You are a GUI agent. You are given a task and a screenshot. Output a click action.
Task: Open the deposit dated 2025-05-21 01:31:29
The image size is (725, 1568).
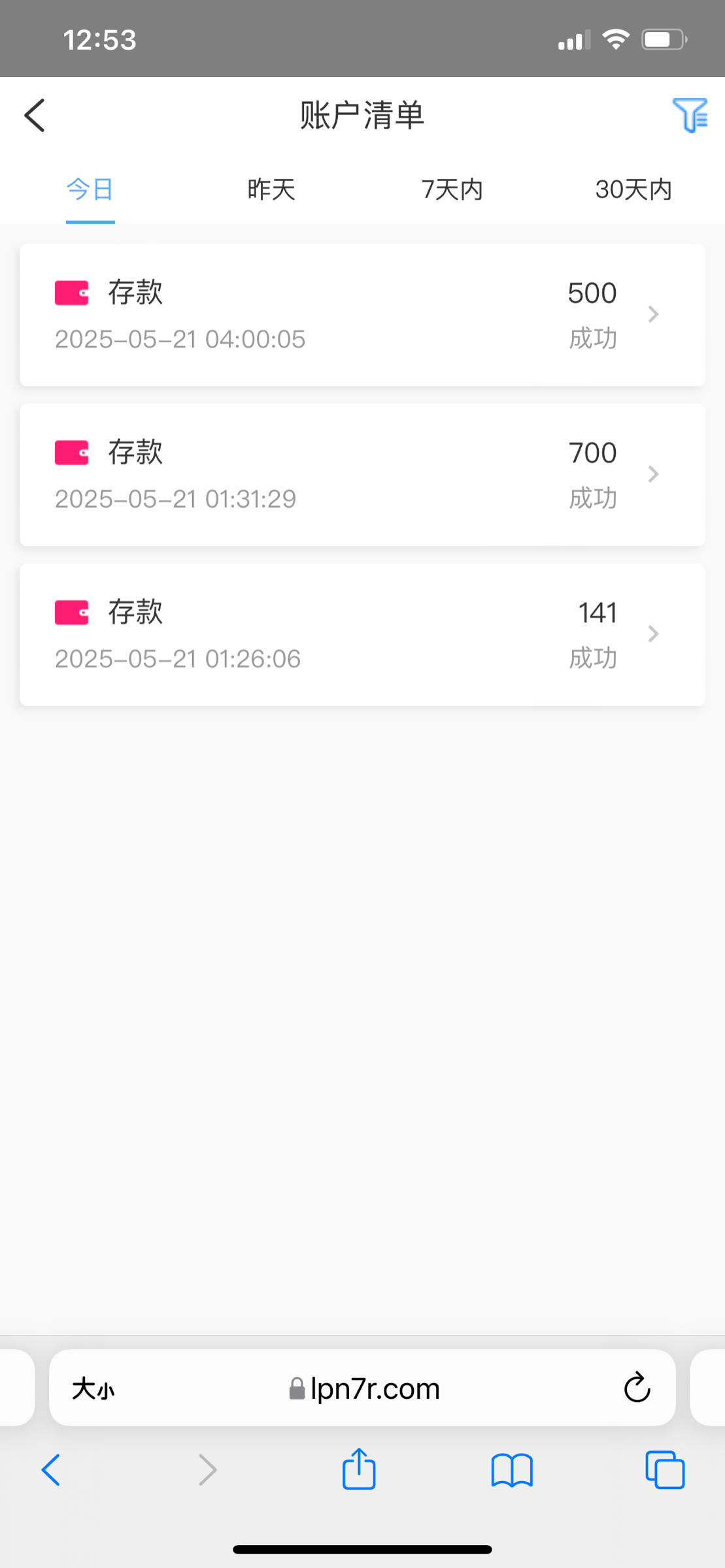point(327,475)
